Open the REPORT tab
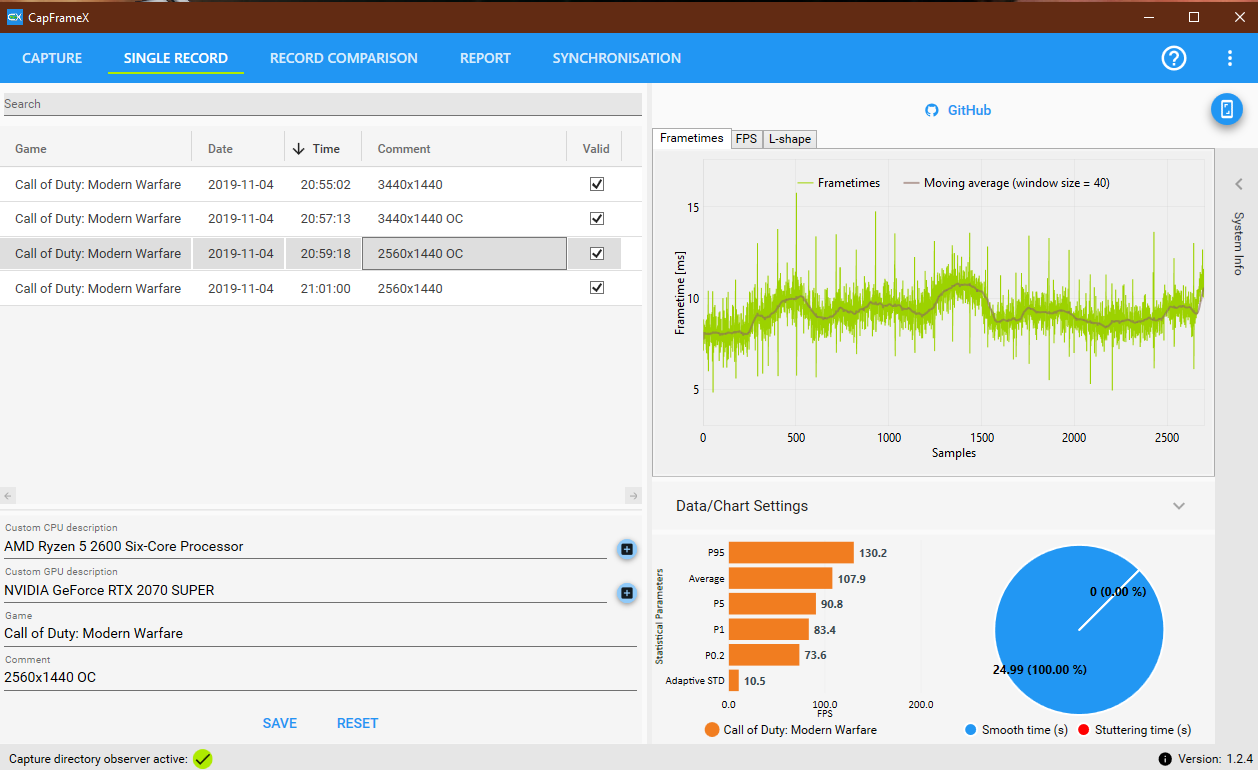Image resolution: width=1258 pixels, height=770 pixels. 485,58
